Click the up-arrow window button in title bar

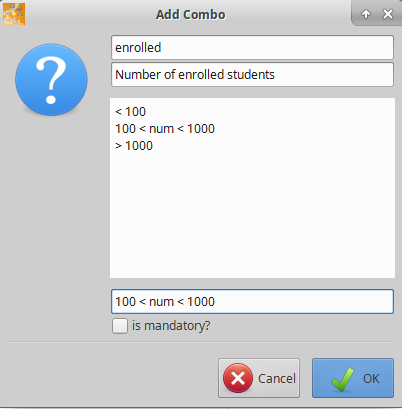(x=366, y=14)
